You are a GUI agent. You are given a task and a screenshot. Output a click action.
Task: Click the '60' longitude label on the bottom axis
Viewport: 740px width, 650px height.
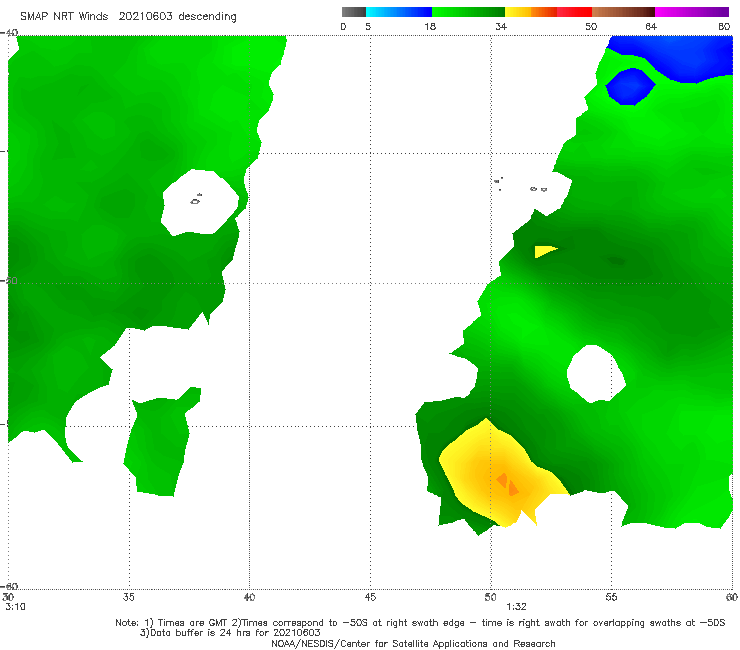coord(732,597)
